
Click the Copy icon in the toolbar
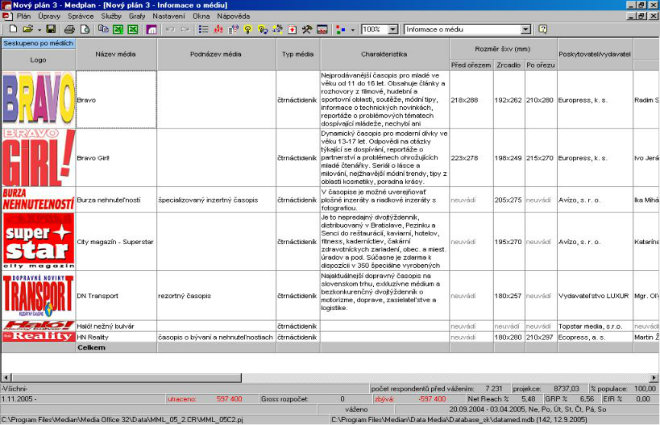click(x=103, y=29)
